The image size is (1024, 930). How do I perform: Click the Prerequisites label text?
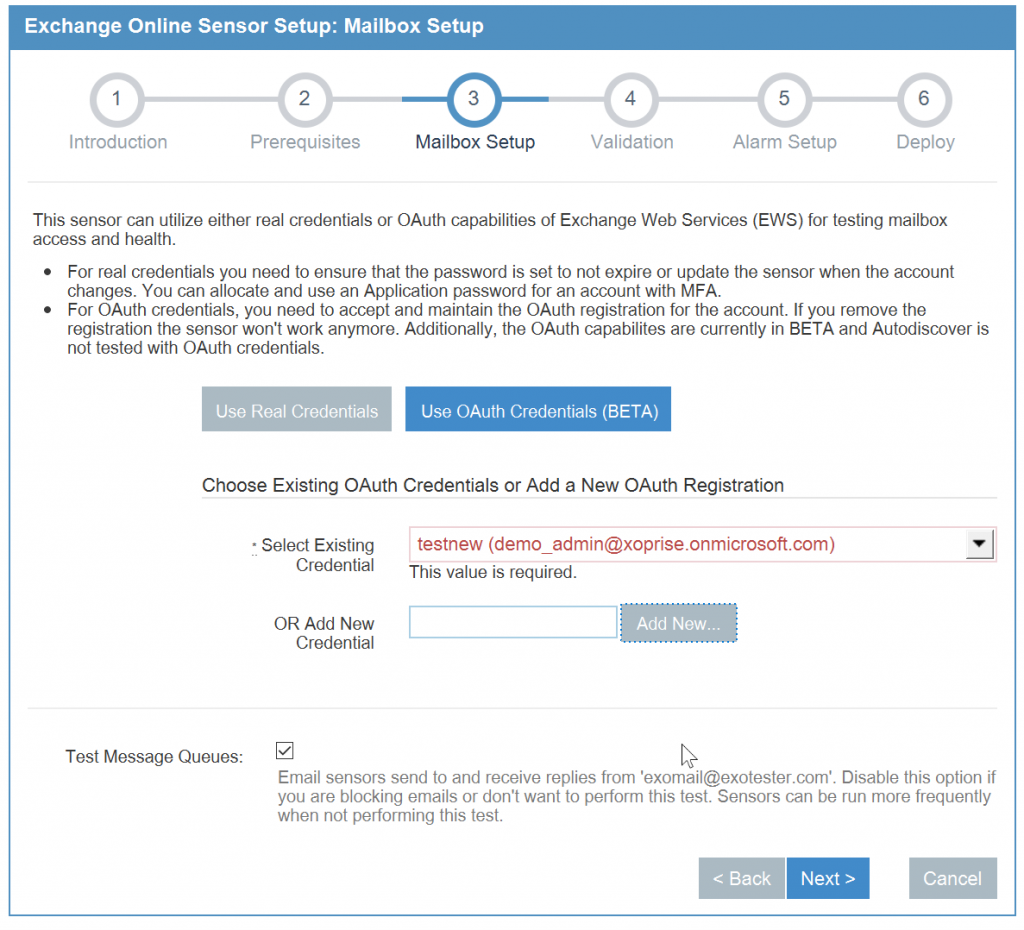coord(304,141)
